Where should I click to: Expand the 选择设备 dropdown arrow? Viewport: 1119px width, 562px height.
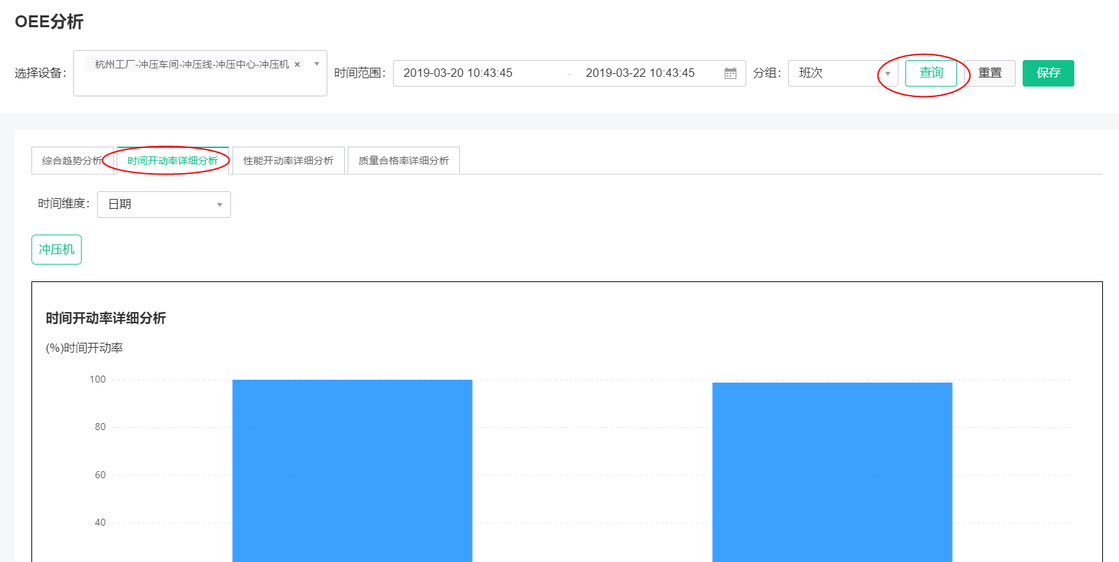(x=317, y=63)
